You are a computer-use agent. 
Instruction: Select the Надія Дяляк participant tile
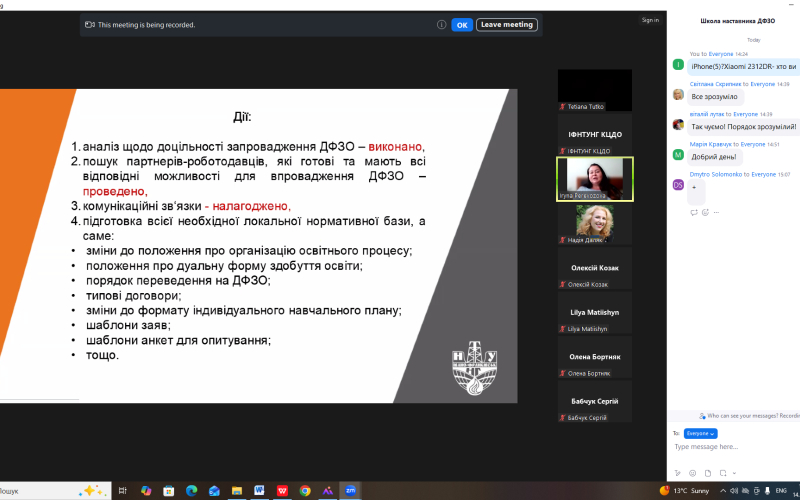click(595, 223)
